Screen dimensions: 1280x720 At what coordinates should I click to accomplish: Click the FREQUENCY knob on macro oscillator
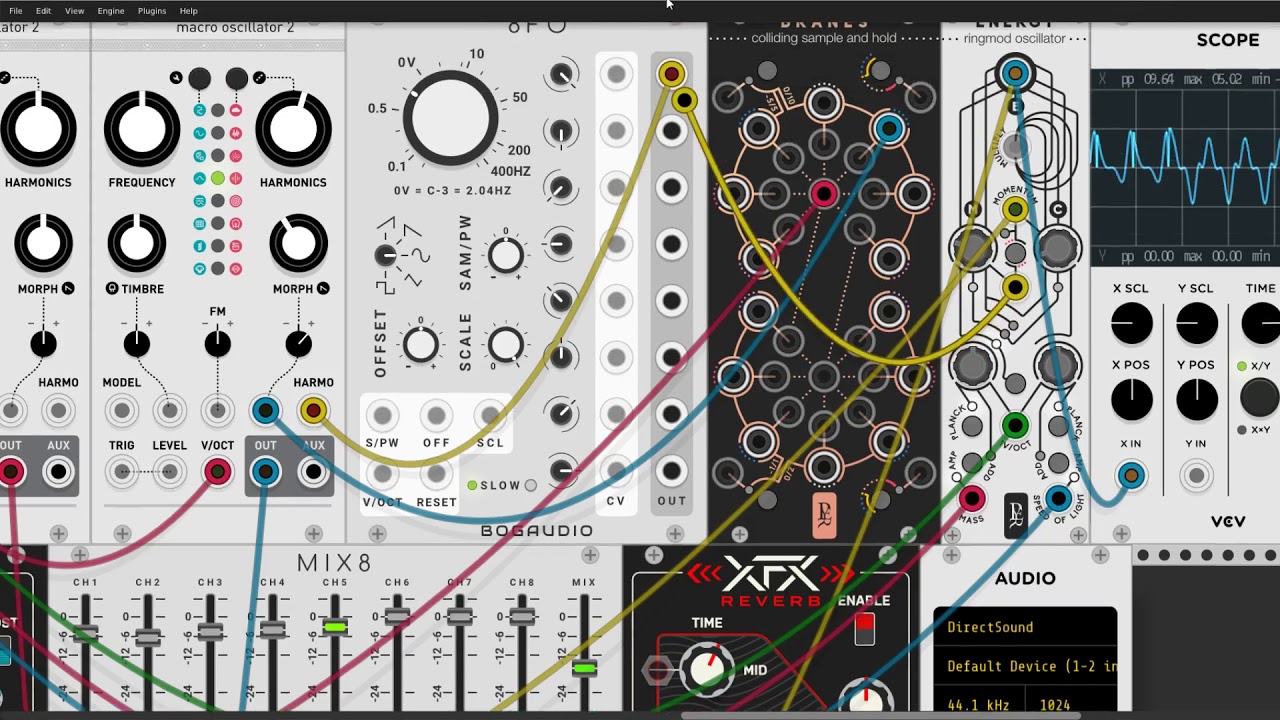coord(142,128)
